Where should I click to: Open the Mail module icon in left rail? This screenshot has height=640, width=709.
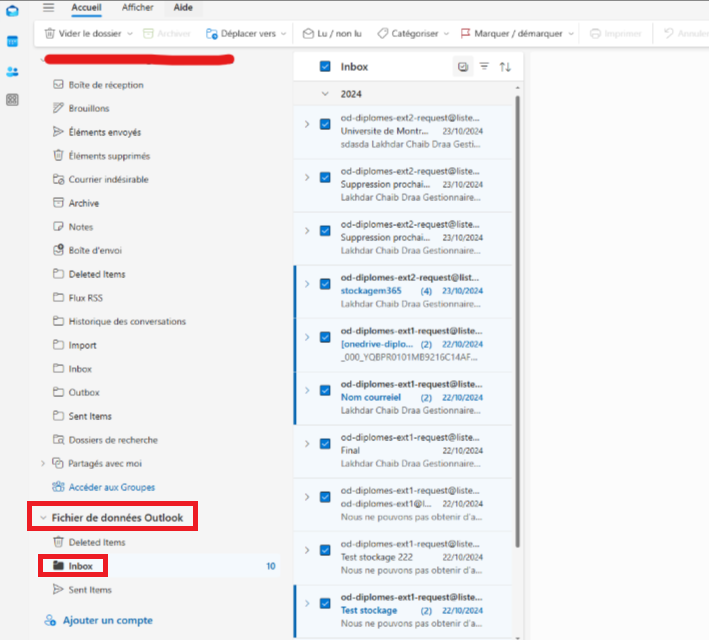click(x=12, y=11)
